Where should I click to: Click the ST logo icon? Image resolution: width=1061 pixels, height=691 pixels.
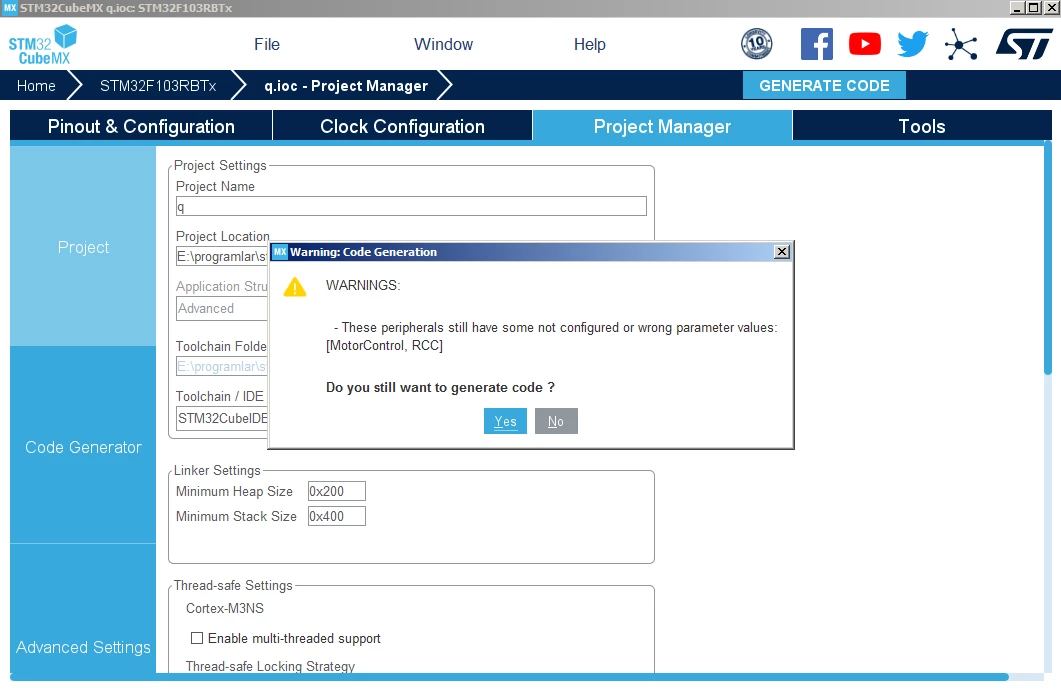coord(1024,44)
